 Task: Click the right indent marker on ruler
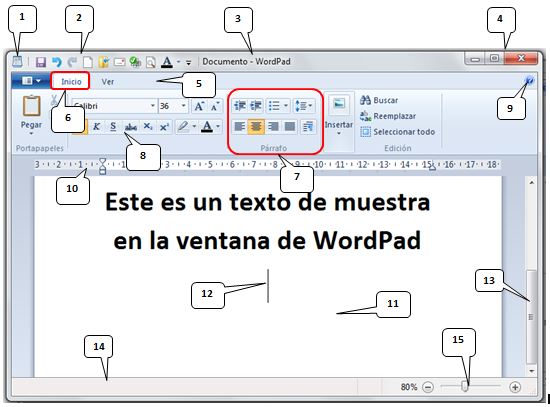(432, 168)
